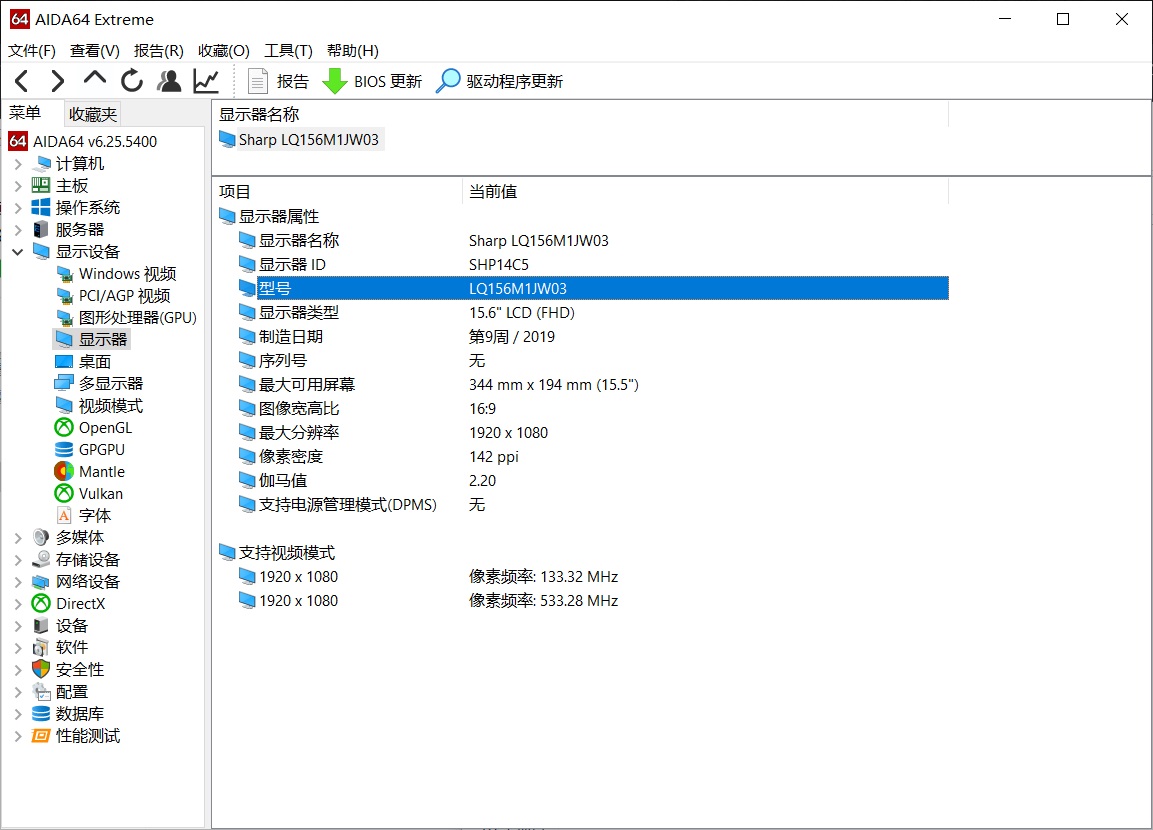Click the 驱动程序更新 driver update button
Screen dimensions: 1153x830
point(499,81)
